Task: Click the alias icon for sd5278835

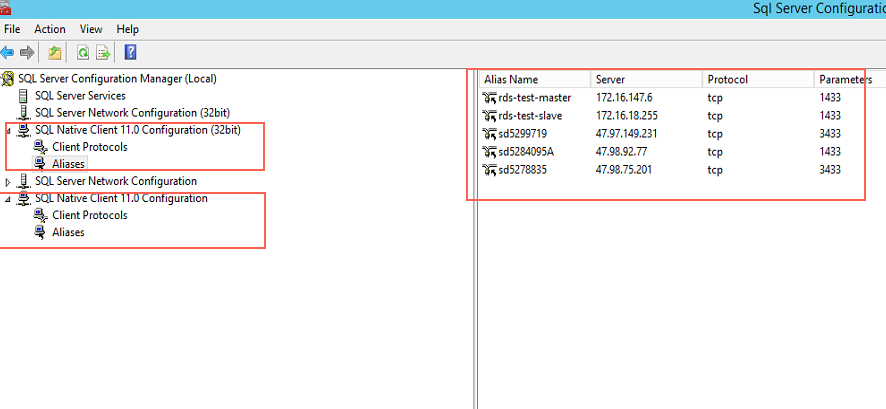Action: click(489, 169)
